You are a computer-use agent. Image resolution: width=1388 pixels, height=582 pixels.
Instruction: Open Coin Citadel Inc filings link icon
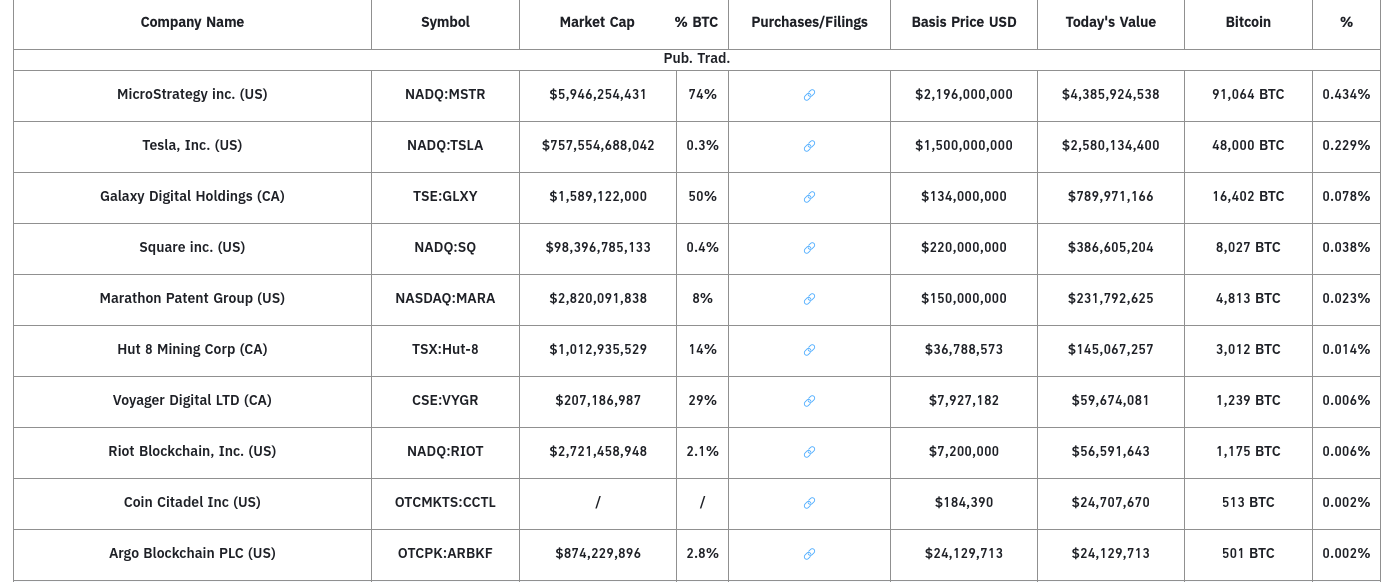pyautogui.click(x=809, y=503)
